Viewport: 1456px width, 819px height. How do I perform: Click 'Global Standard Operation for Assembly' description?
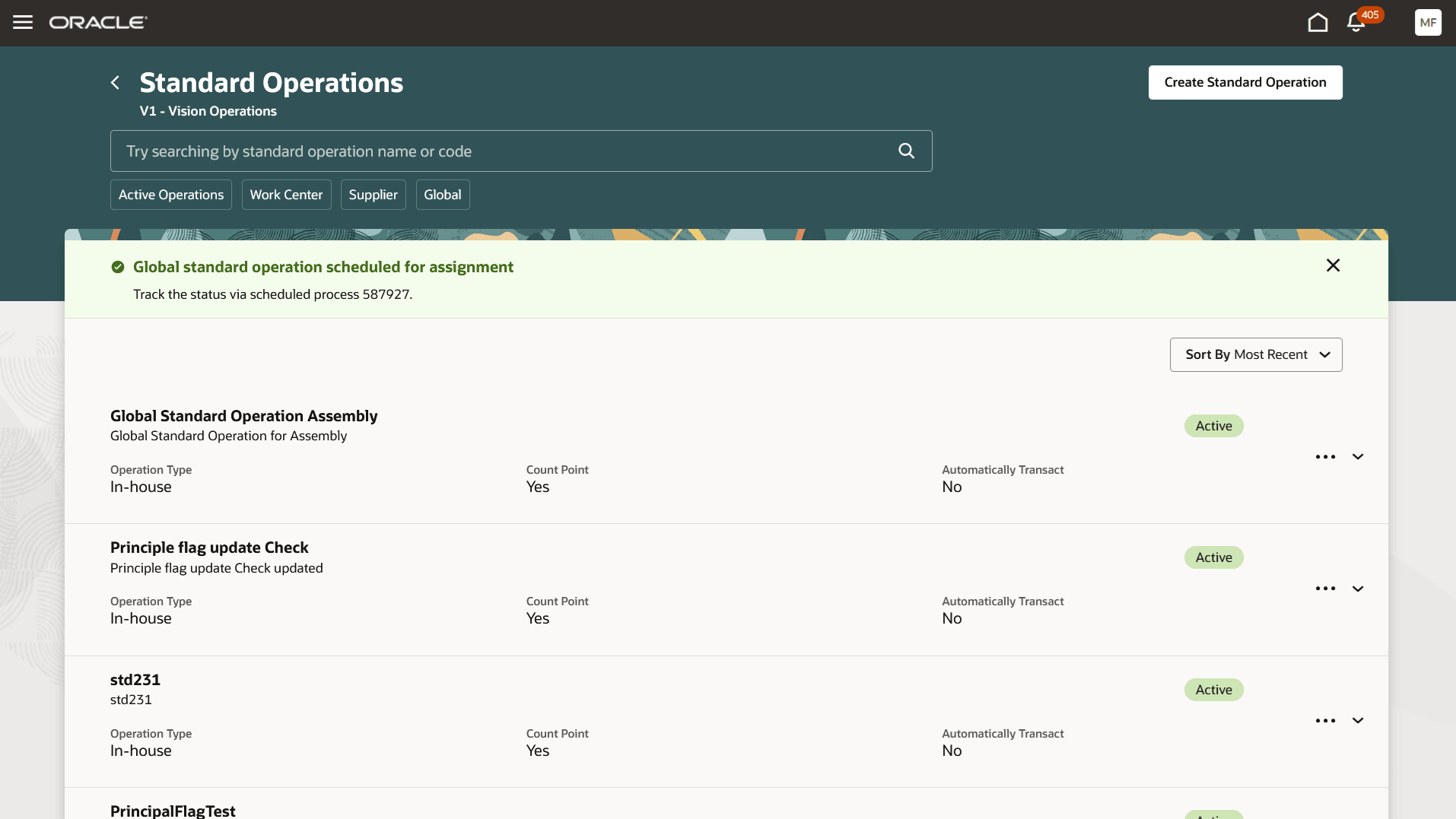pyautogui.click(x=228, y=436)
